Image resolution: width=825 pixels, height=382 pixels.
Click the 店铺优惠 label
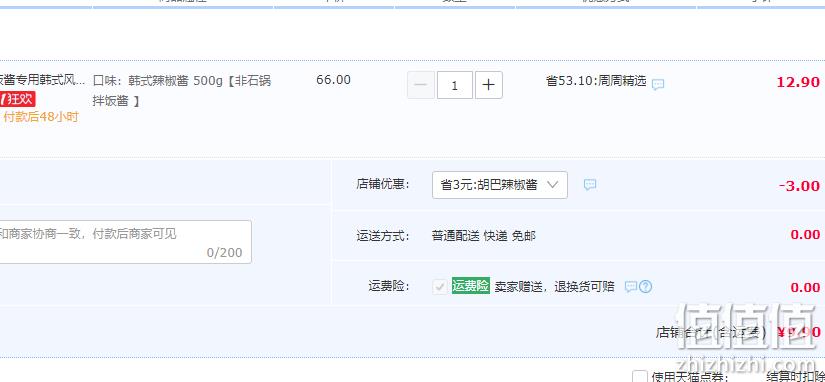pos(383,184)
